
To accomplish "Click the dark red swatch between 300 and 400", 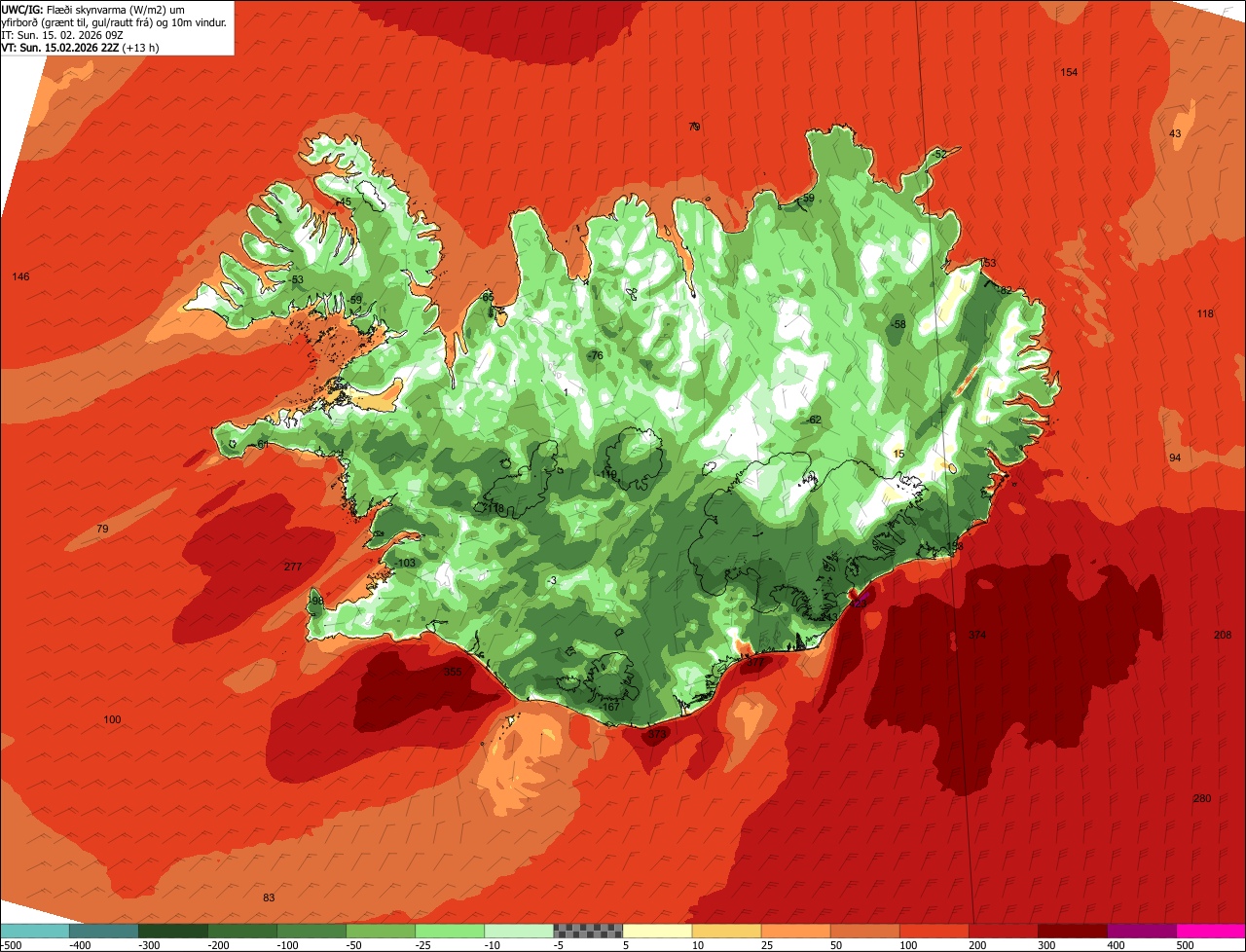I will (1072, 931).
